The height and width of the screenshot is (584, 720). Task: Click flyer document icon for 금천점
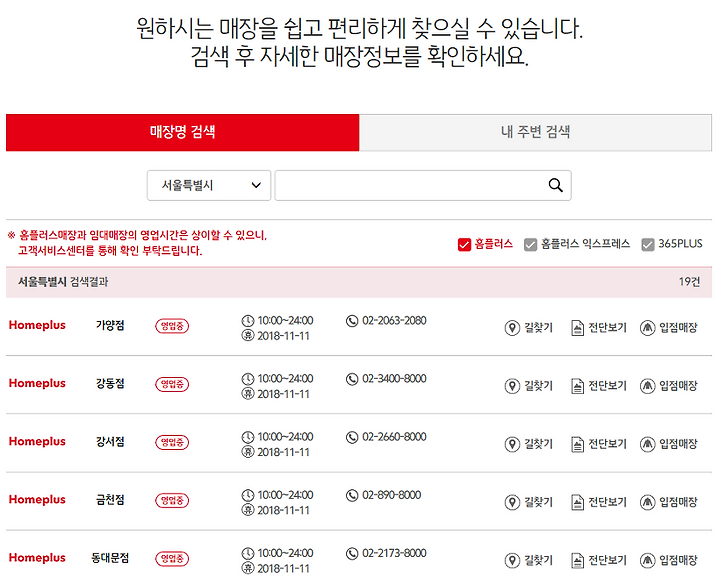pyautogui.click(x=577, y=502)
